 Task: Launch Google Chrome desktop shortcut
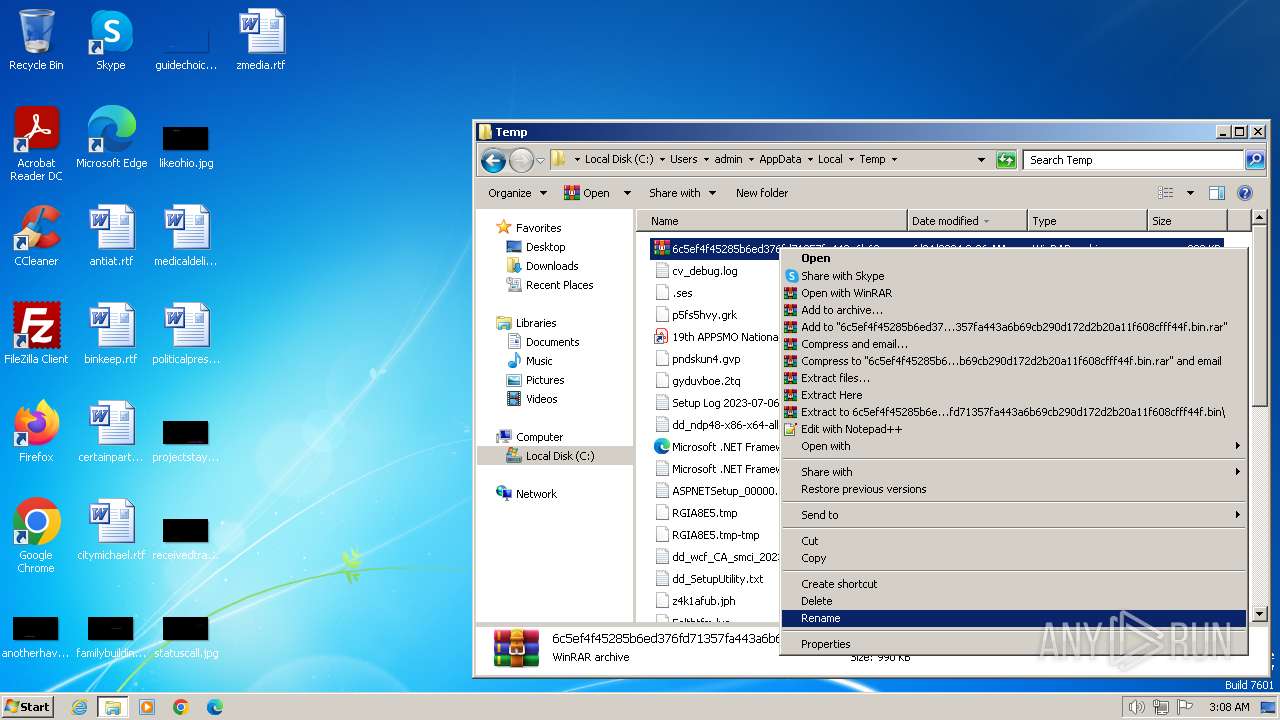[36, 536]
